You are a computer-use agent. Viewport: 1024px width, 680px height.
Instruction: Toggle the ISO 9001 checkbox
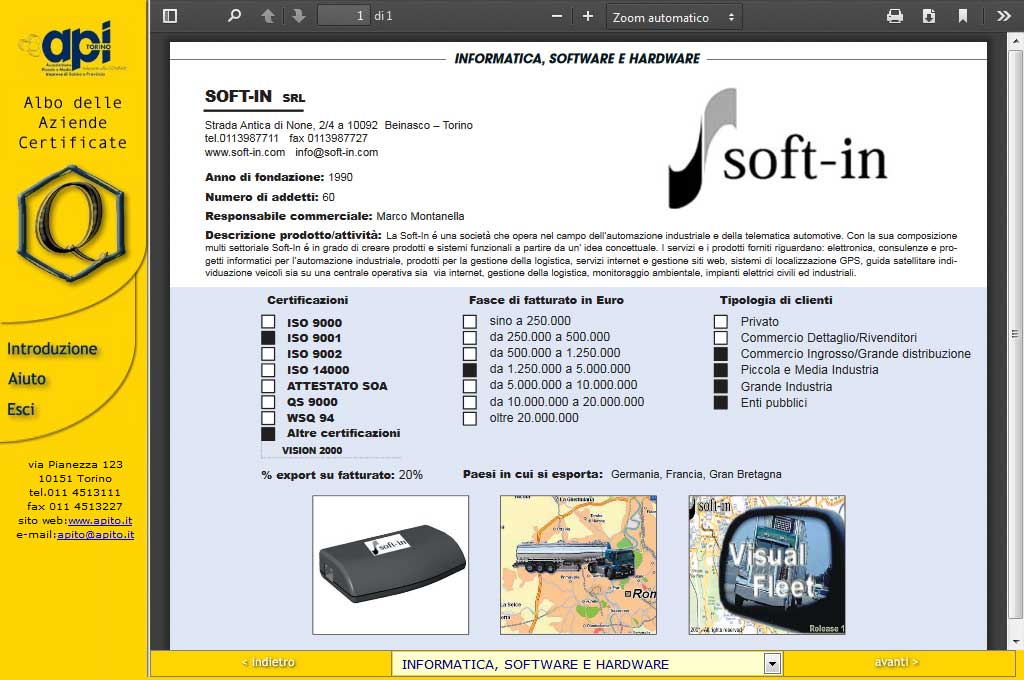268,338
